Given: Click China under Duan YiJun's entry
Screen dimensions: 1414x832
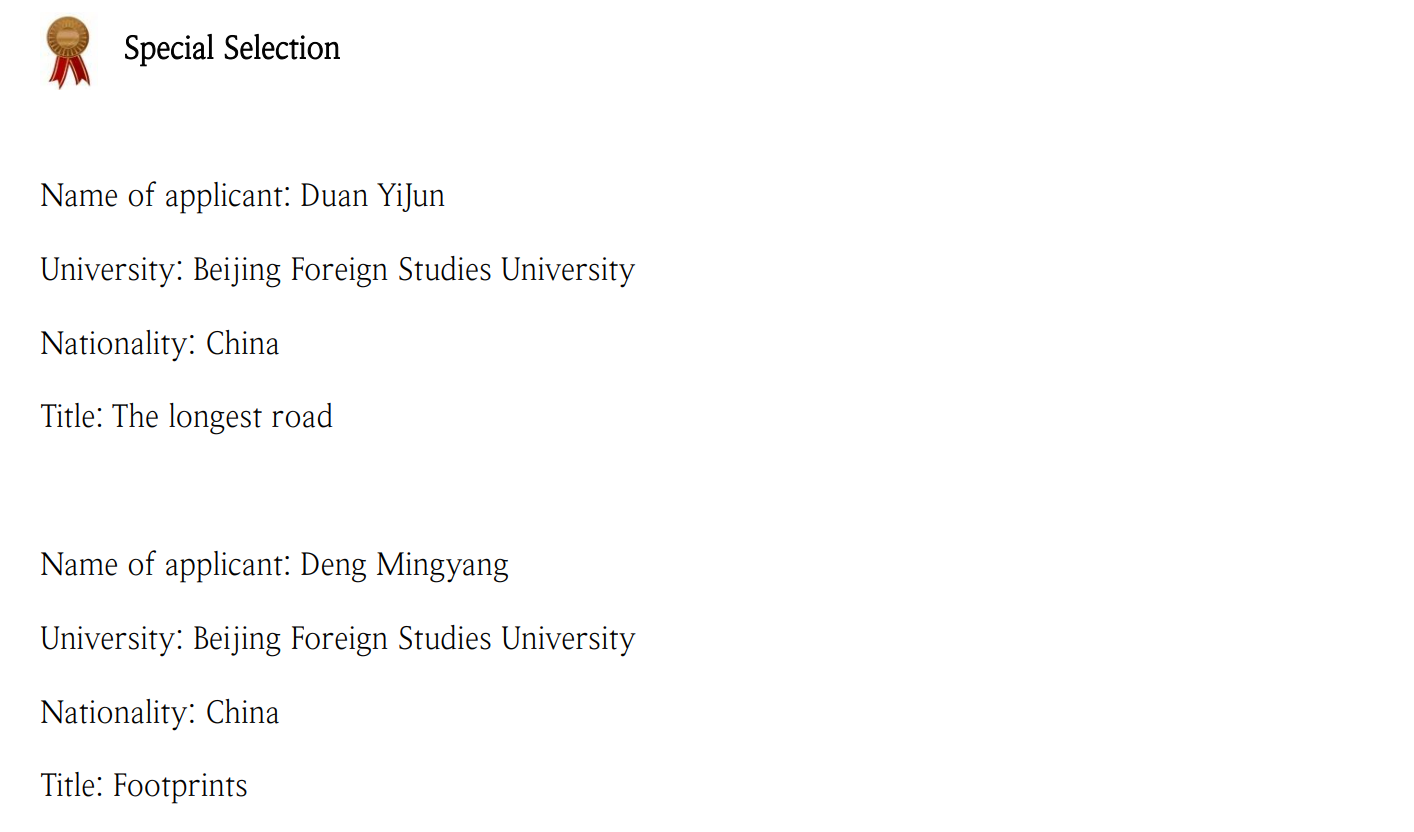Looking at the screenshot, I should tap(243, 344).
